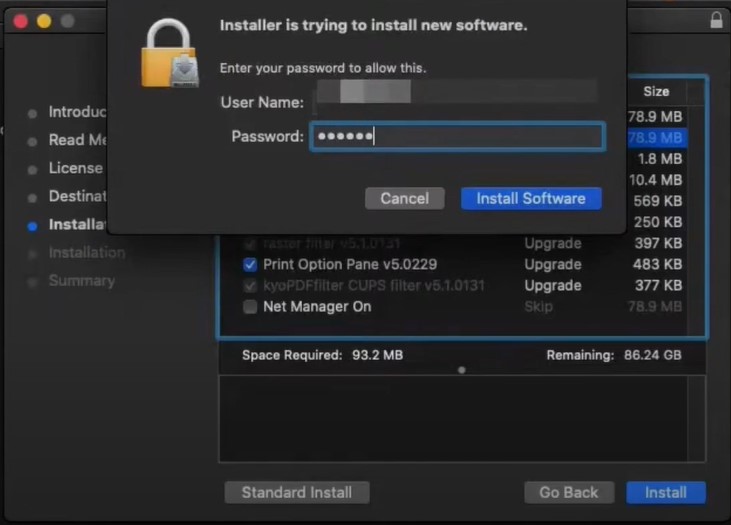Click the lock icon in title bar corner
The height and width of the screenshot is (525, 731).
click(716, 20)
